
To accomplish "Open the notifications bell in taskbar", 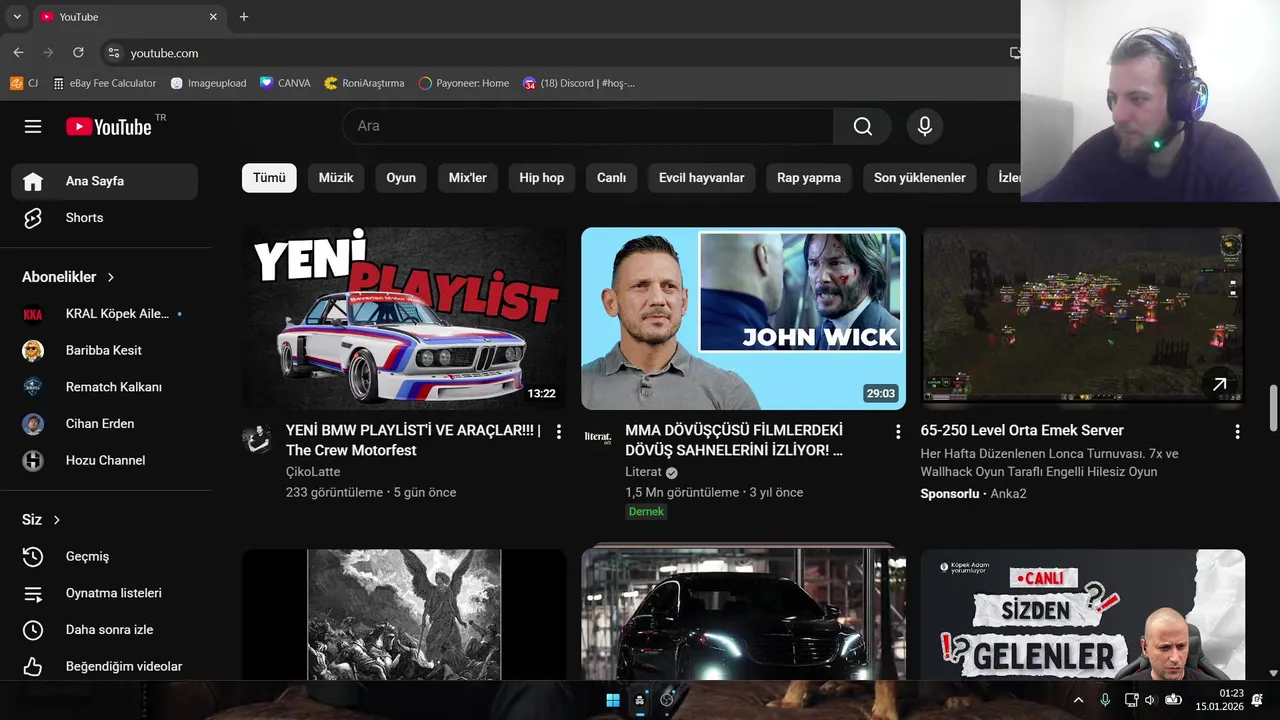I will click(1257, 700).
